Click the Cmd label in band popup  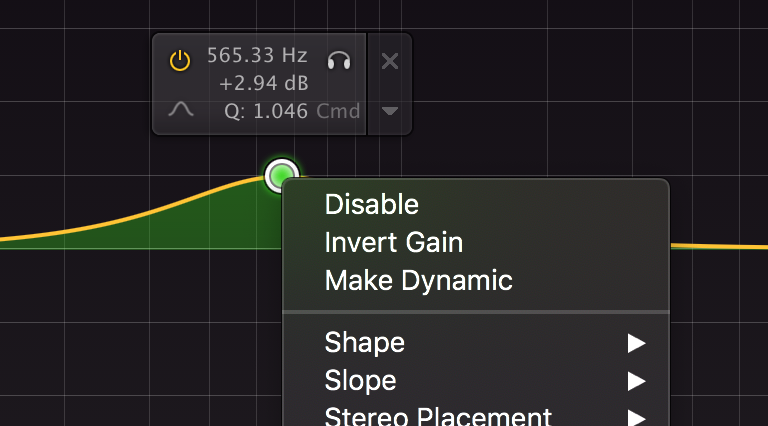pyautogui.click(x=338, y=112)
